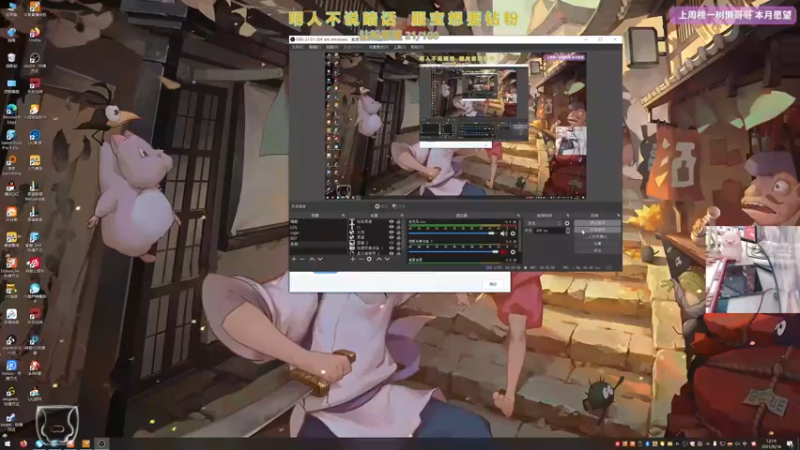Viewport: 800px width, 450px height.
Task: Enable Studio Mode (工作室模式) button
Action: [x=597, y=236]
